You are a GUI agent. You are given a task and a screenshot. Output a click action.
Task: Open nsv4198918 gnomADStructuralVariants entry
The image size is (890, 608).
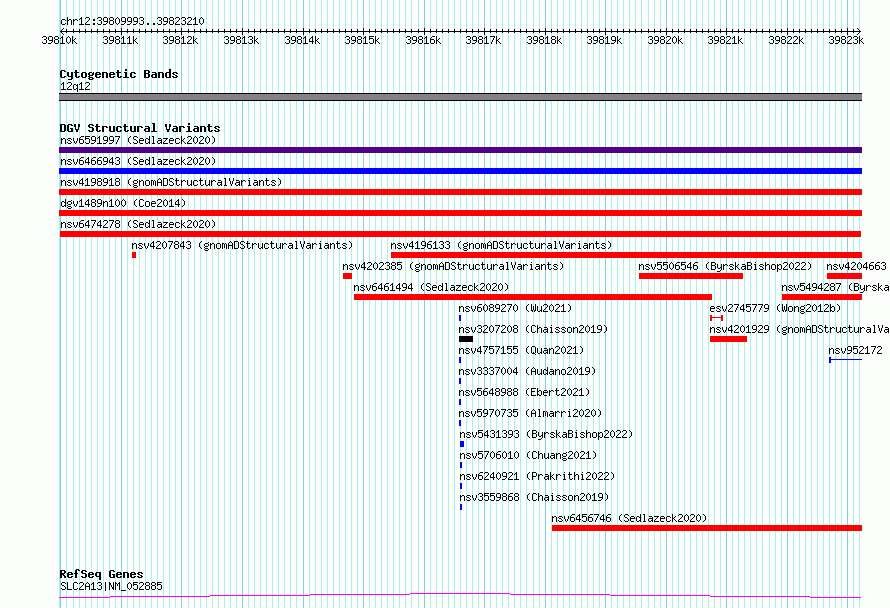[x=171, y=182]
